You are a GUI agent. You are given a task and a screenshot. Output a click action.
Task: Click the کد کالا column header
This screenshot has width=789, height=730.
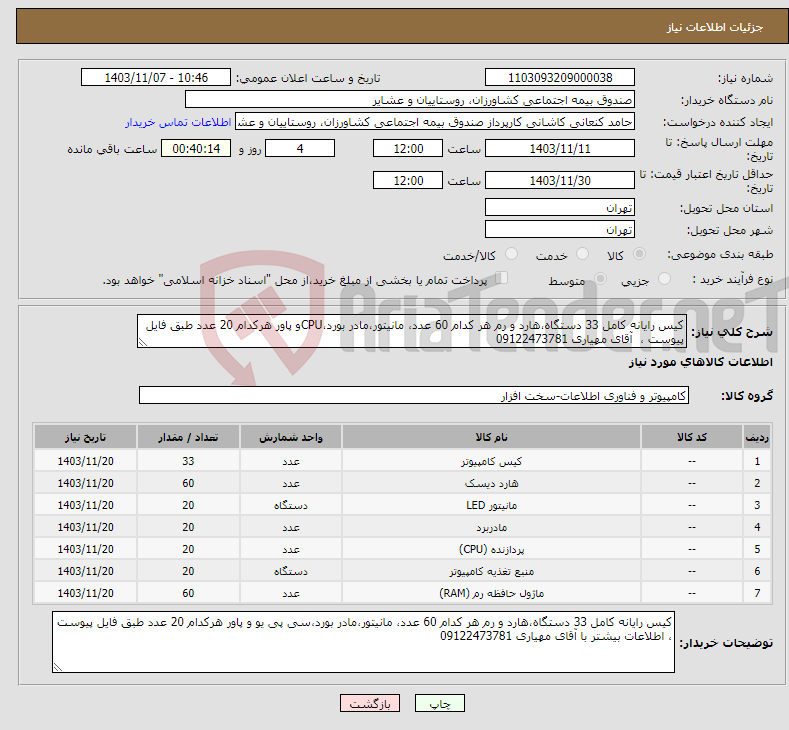click(691, 437)
